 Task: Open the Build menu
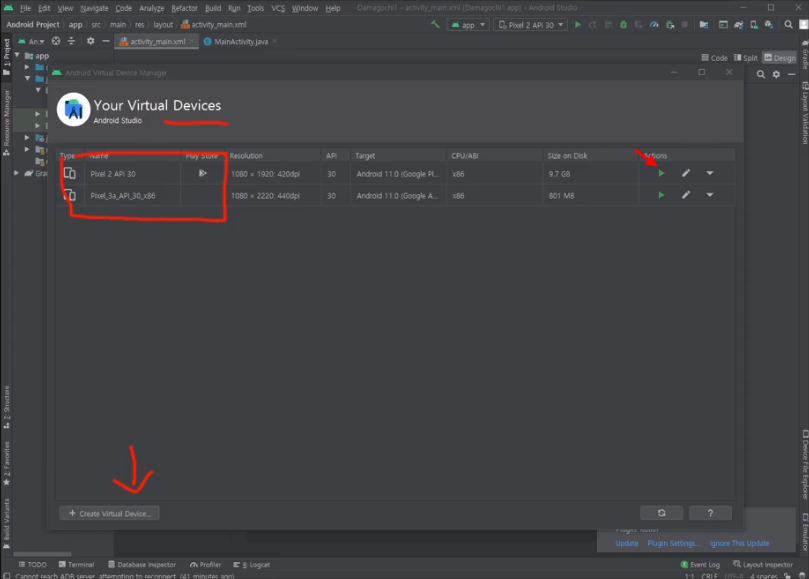(213, 8)
